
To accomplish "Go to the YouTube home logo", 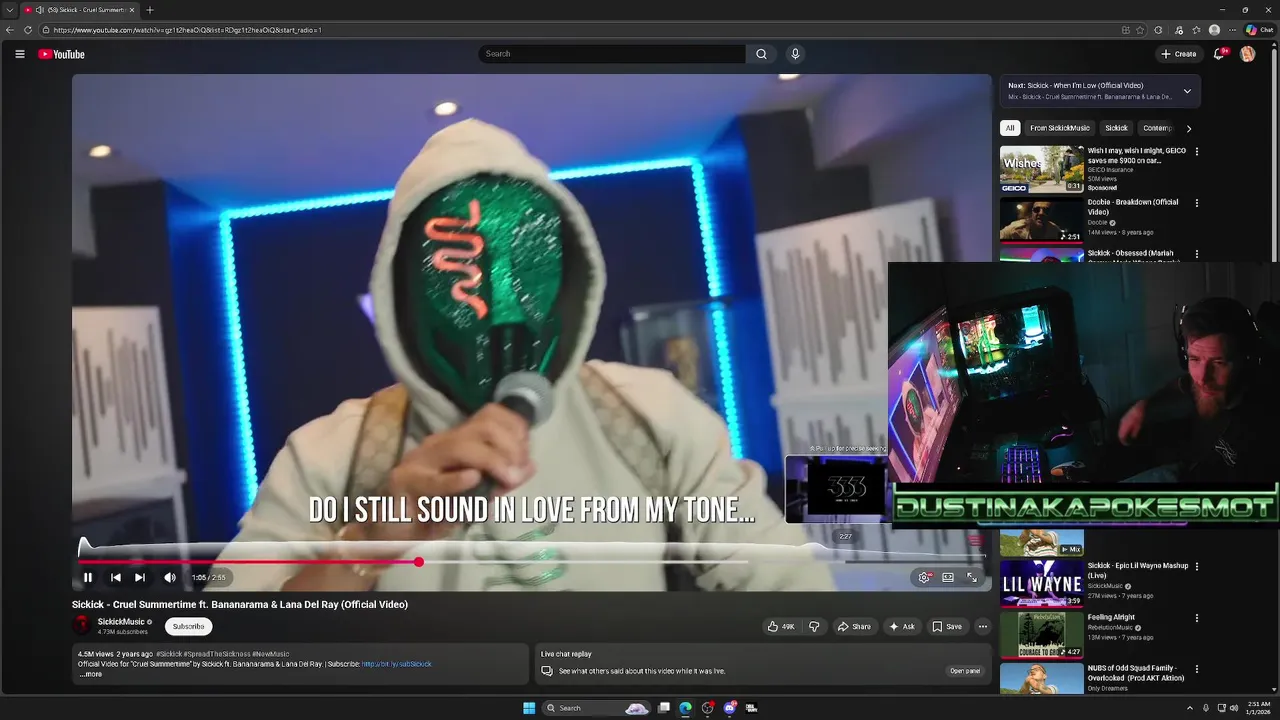I will tap(62, 54).
